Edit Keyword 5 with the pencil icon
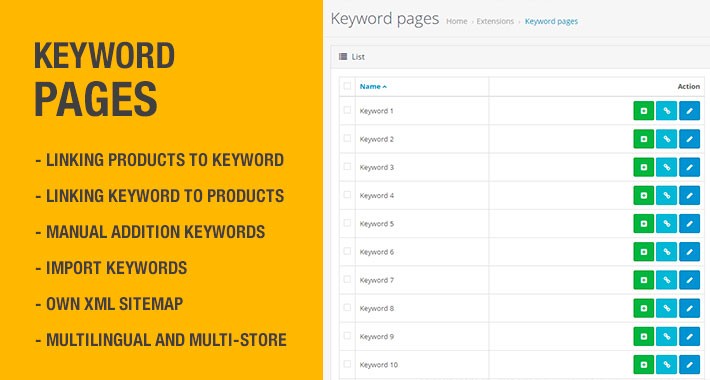710x380 pixels. [x=689, y=224]
